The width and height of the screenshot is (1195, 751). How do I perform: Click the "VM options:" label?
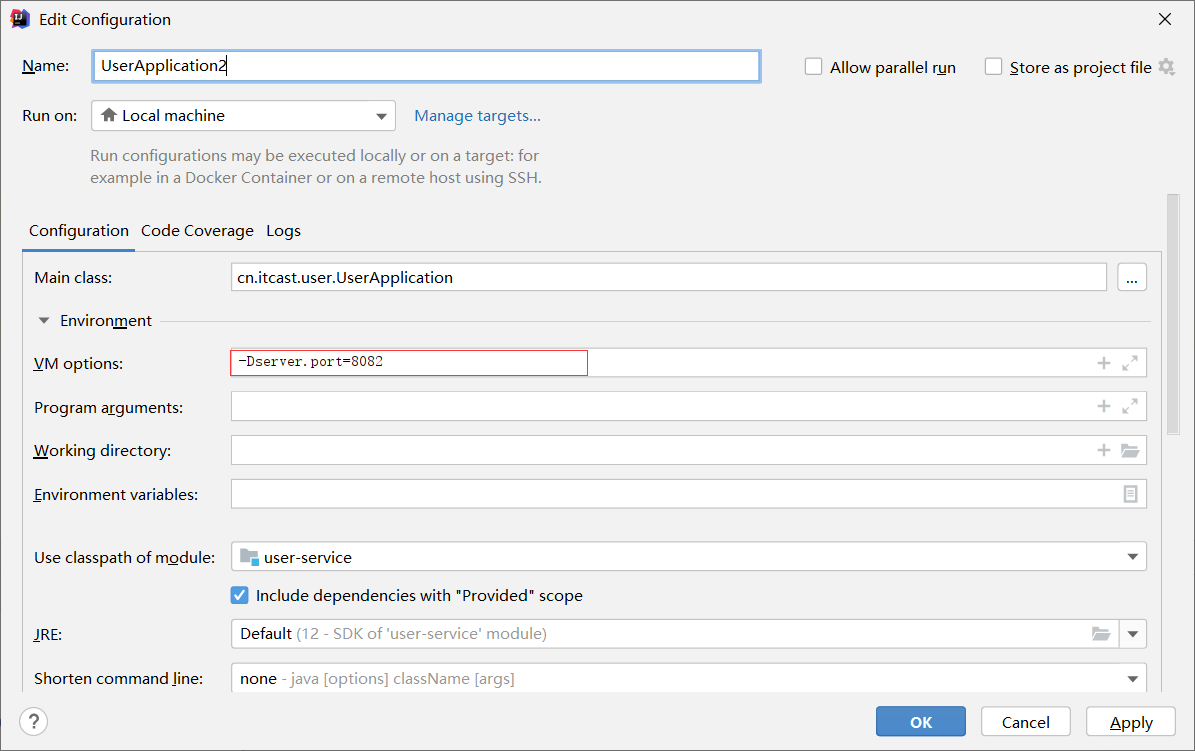coord(78,364)
